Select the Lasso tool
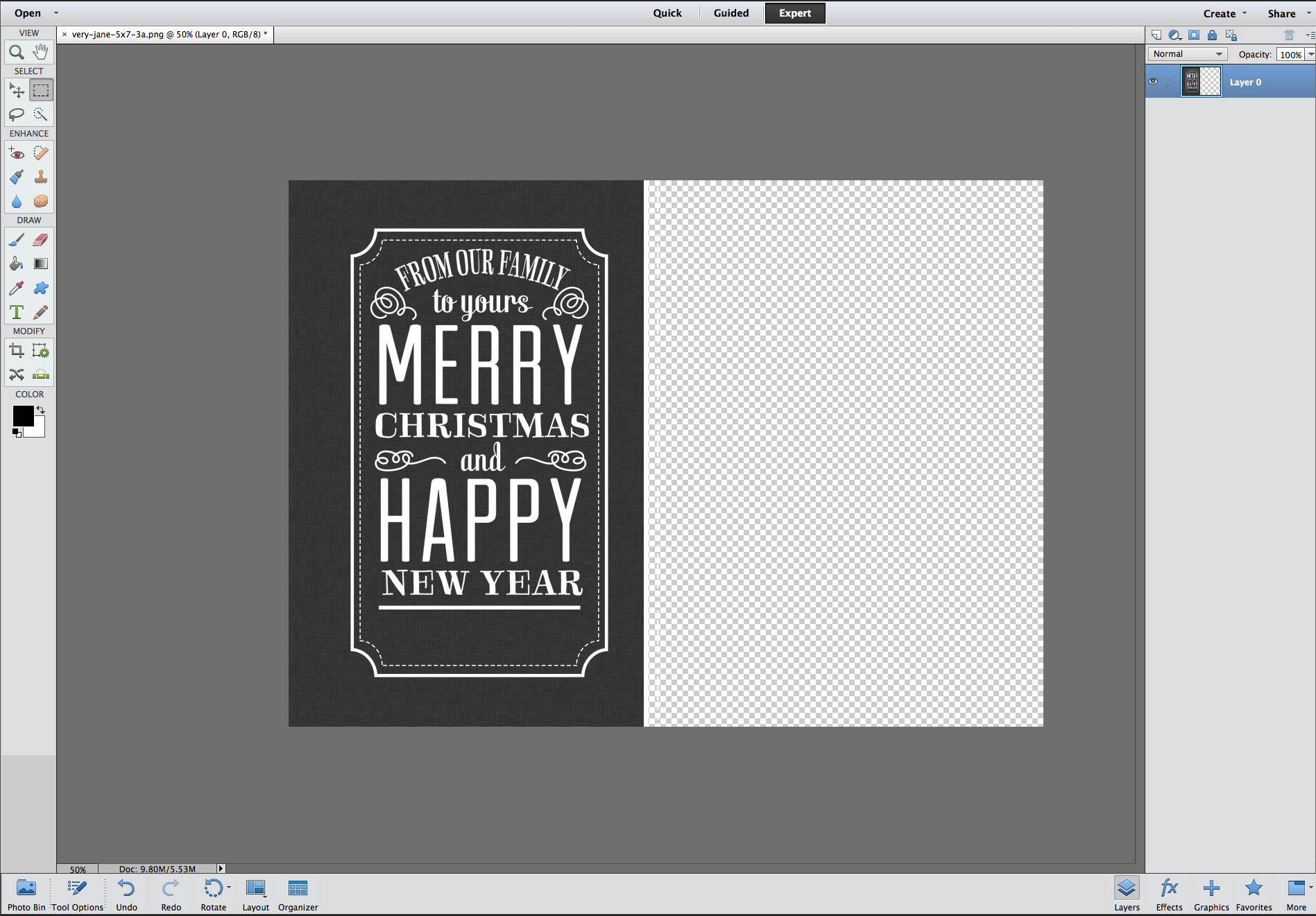 point(17,114)
